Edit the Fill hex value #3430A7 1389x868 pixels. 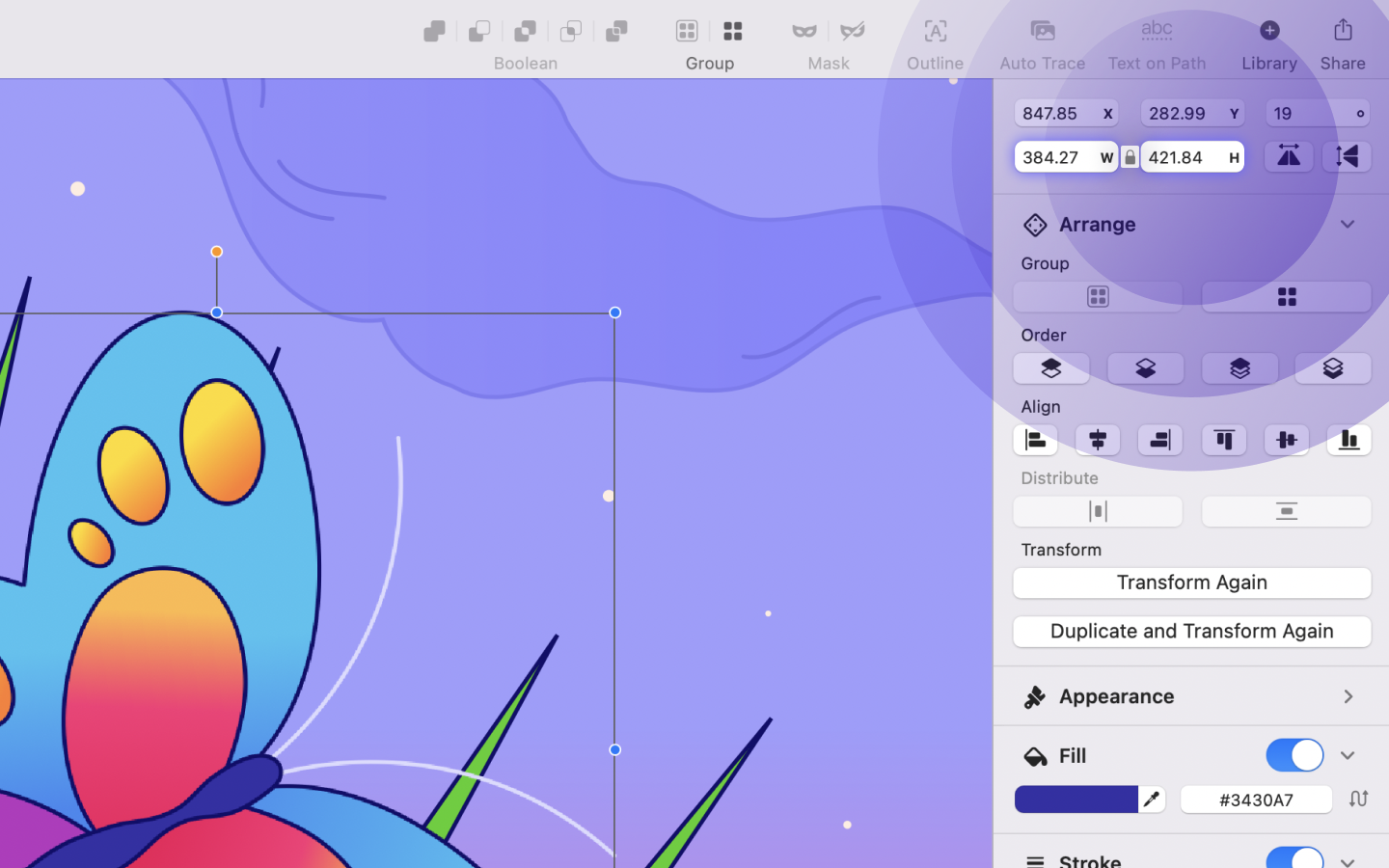pyautogui.click(x=1256, y=800)
